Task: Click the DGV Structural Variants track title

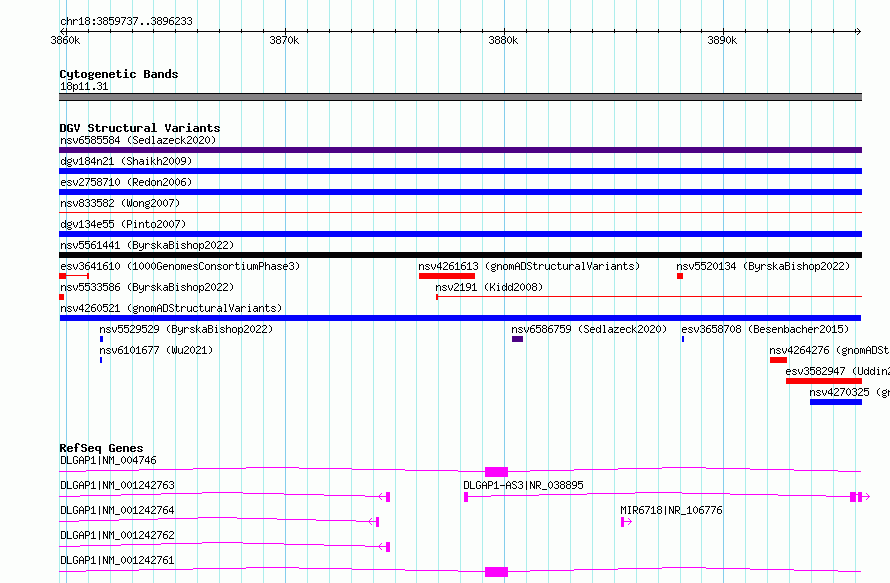Action: (140, 128)
